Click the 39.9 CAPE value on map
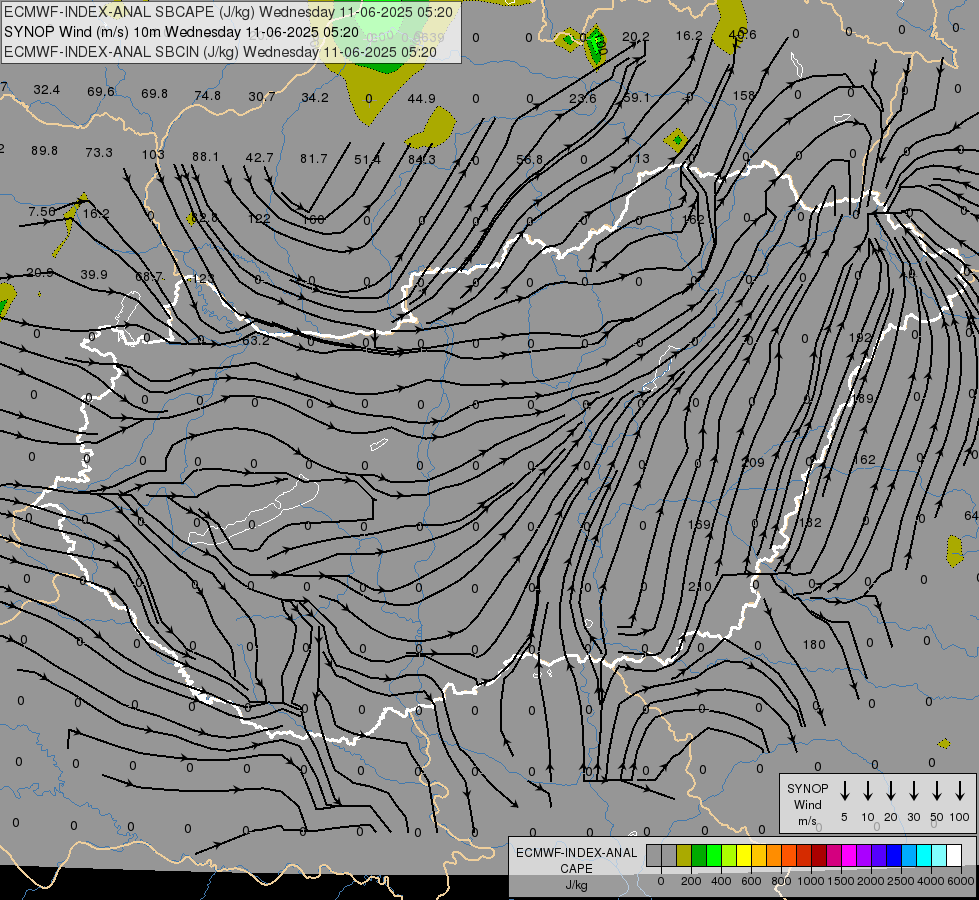The image size is (979, 900). click(94, 275)
